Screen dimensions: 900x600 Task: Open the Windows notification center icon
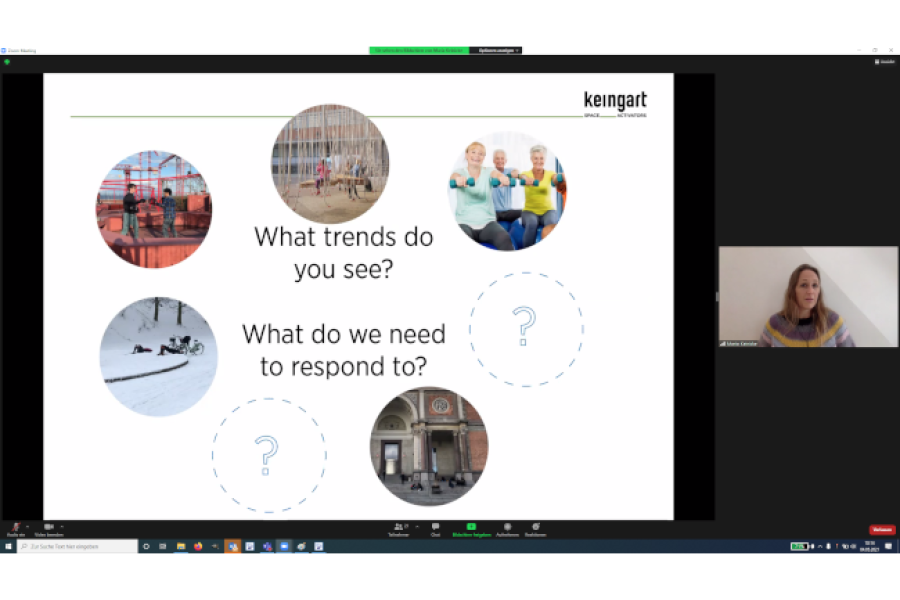888,546
